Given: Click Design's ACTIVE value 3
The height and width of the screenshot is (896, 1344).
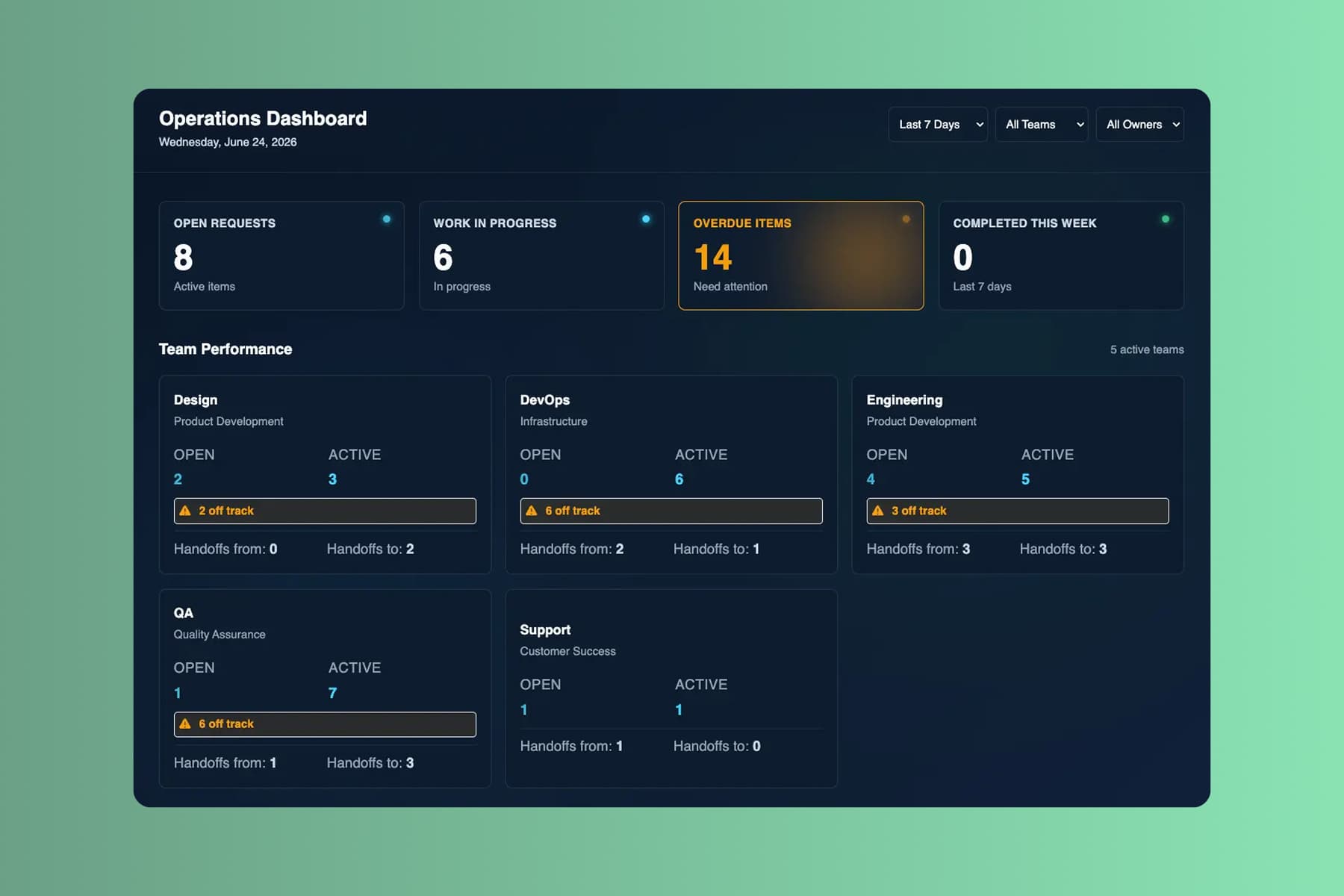Looking at the screenshot, I should click(x=333, y=479).
